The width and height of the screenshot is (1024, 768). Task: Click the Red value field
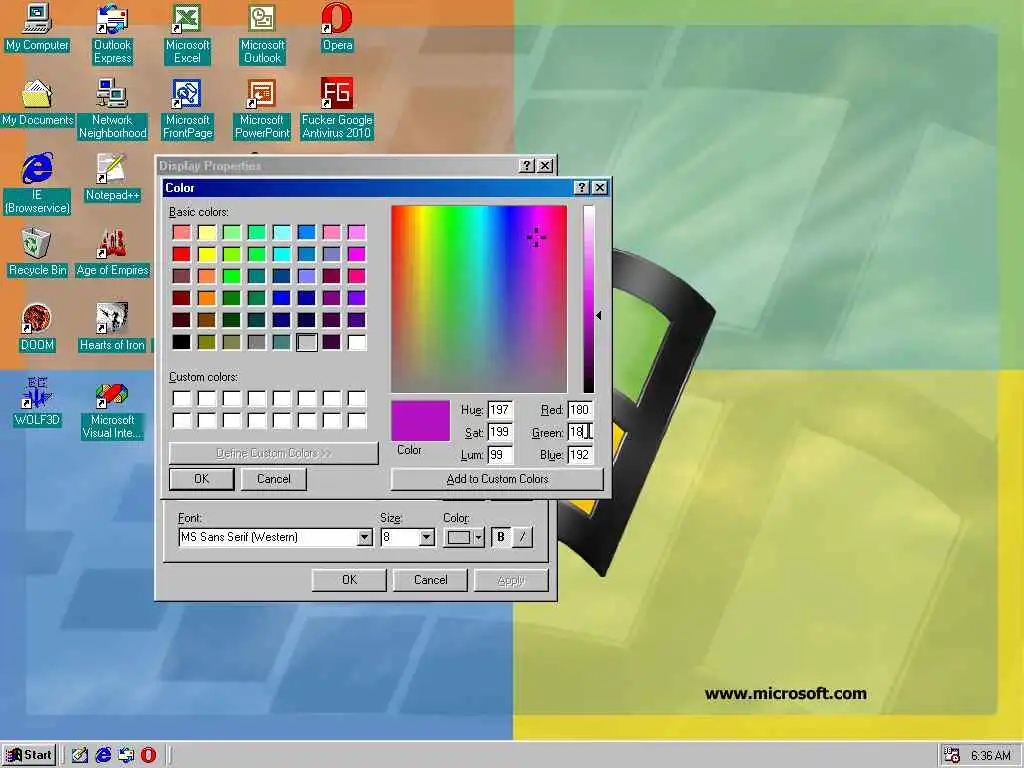pyautogui.click(x=580, y=410)
